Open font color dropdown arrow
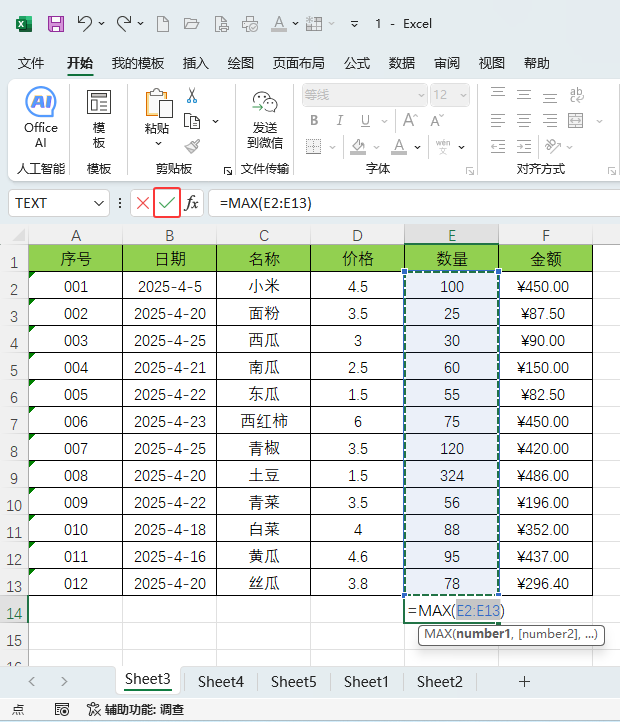The image size is (620, 722). tap(417, 147)
